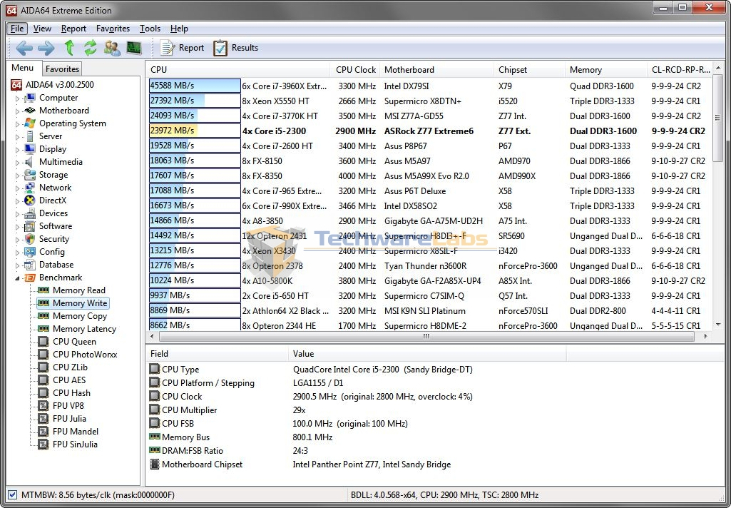The width and height of the screenshot is (731, 508).
Task: Switch to the Menu tab
Action: pyautogui.click(x=23, y=68)
